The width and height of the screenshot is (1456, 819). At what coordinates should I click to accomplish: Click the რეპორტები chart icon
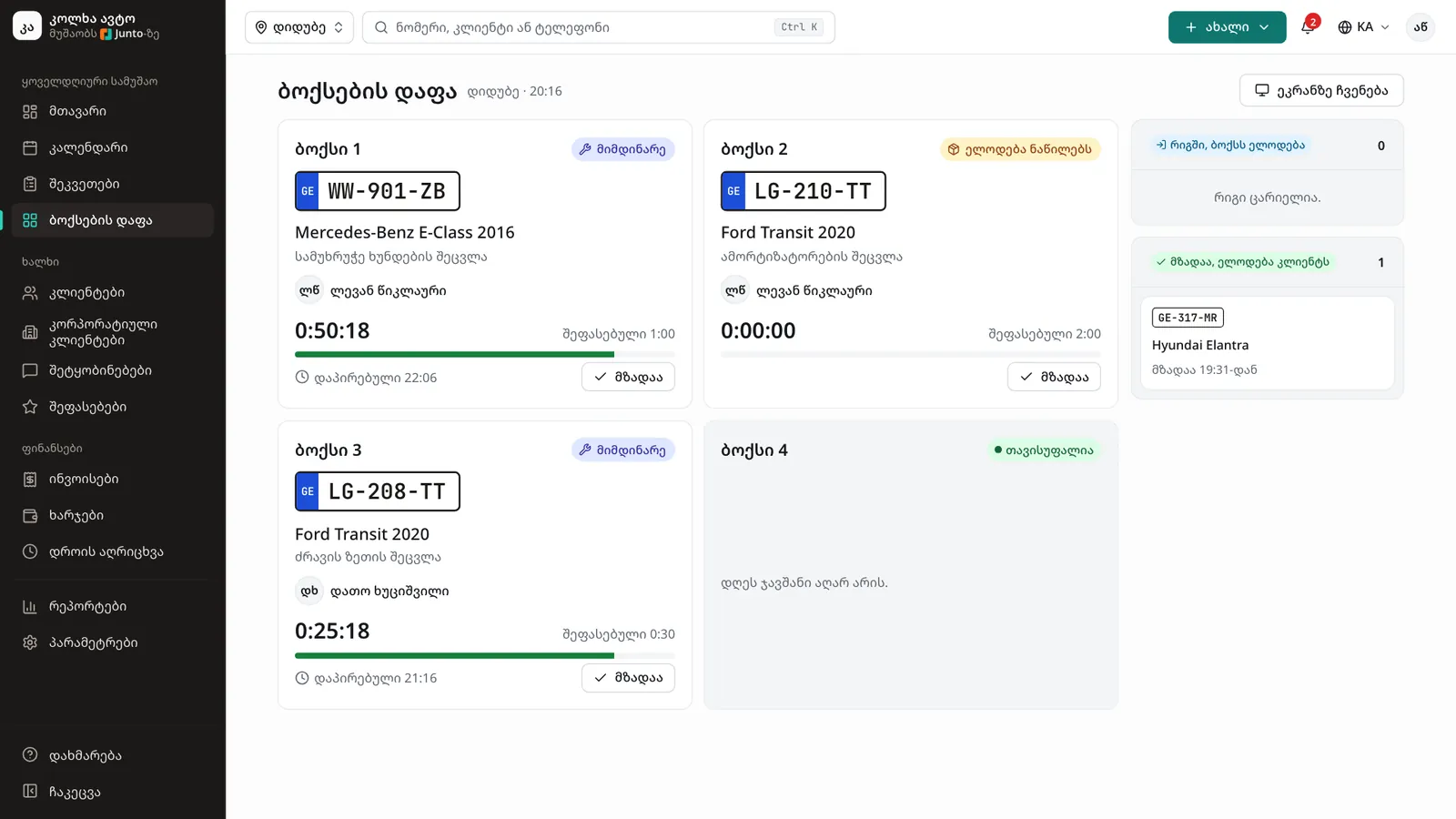click(30, 607)
